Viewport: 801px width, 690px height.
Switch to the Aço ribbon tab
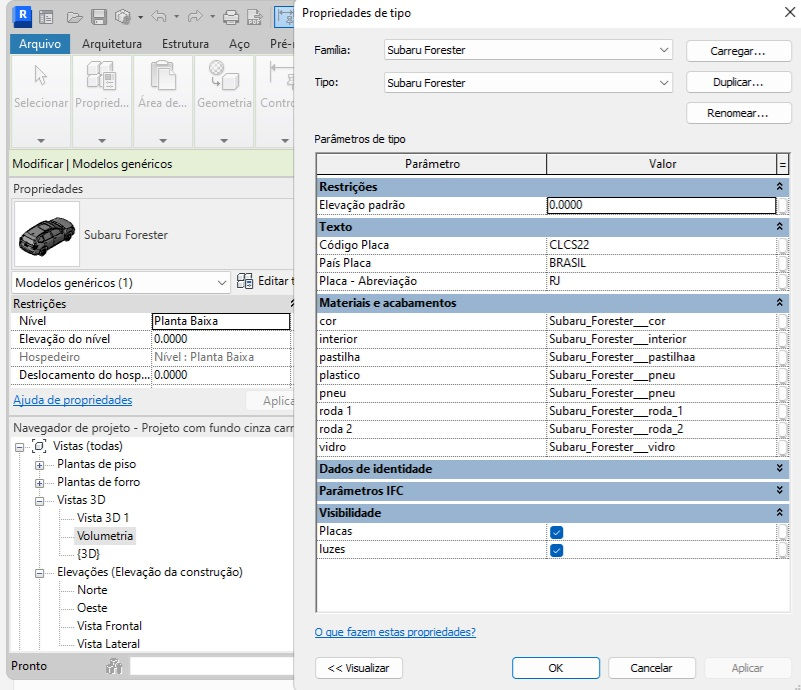(239, 44)
